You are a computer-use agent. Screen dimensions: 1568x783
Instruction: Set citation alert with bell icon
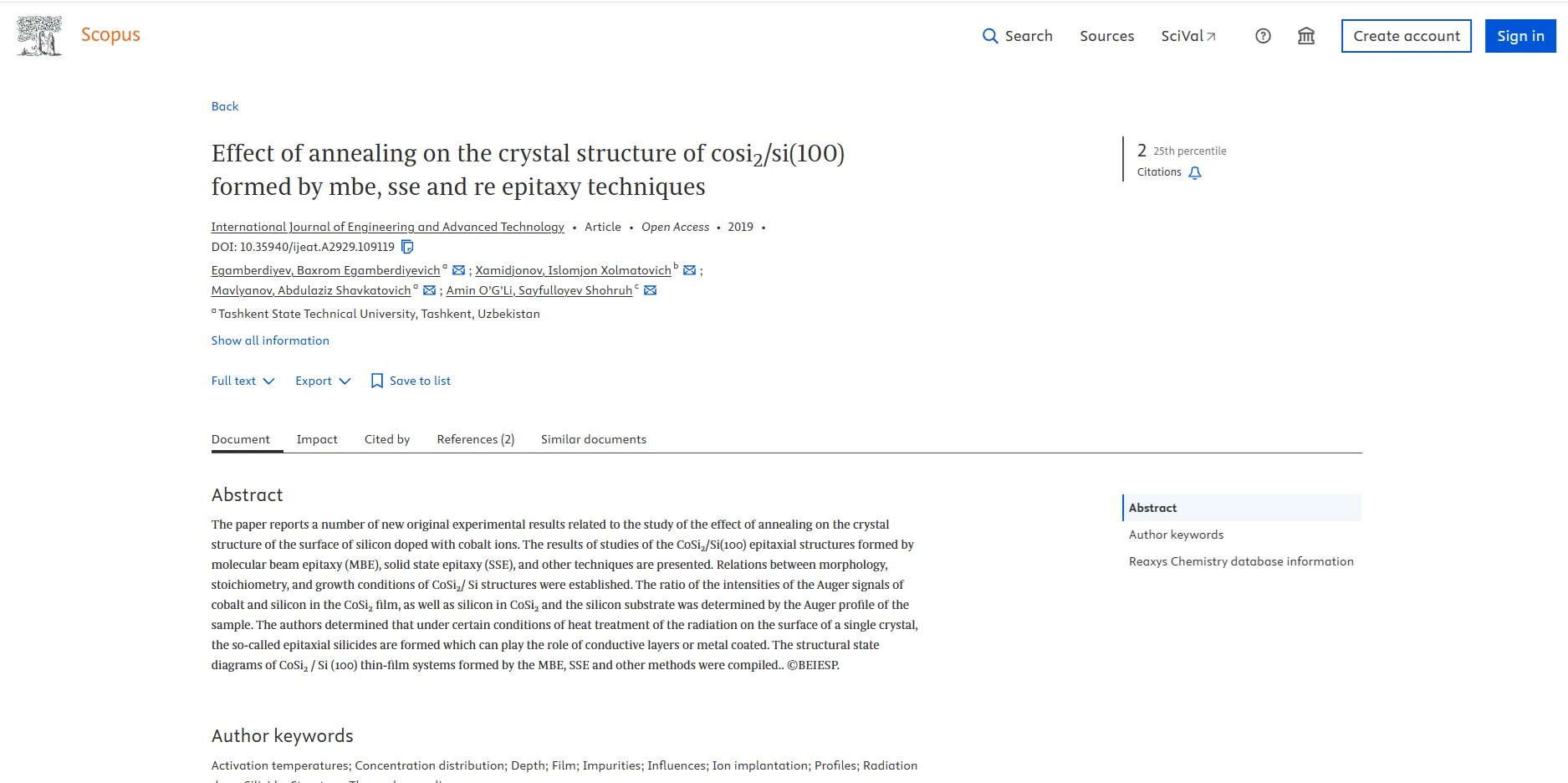[x=1195, y=172]
